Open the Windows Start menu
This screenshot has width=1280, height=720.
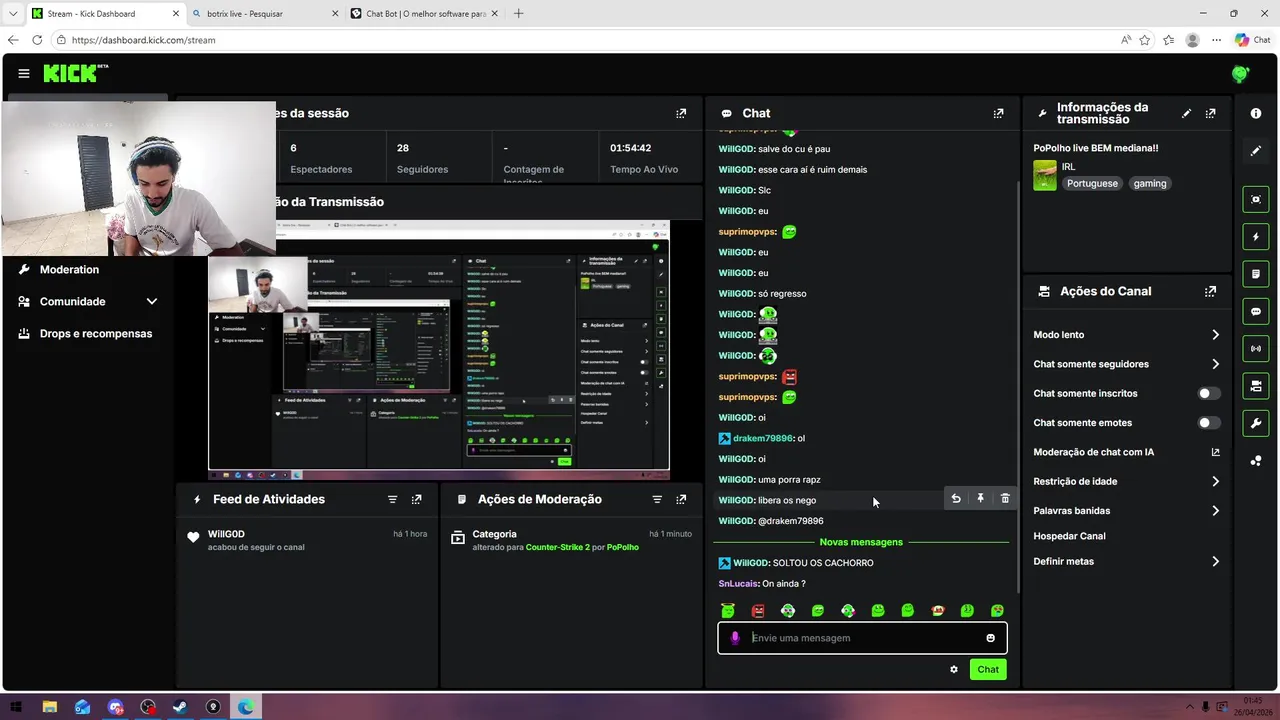[x=17, y=707]
